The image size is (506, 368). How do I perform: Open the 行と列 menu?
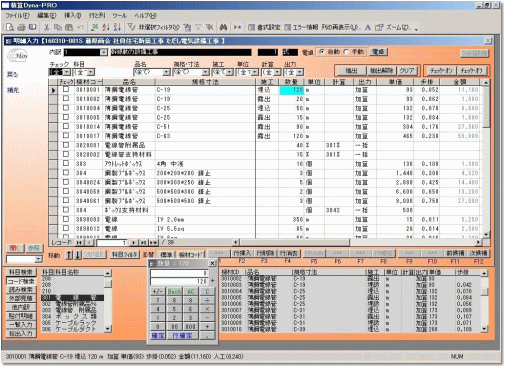[97, 15]
